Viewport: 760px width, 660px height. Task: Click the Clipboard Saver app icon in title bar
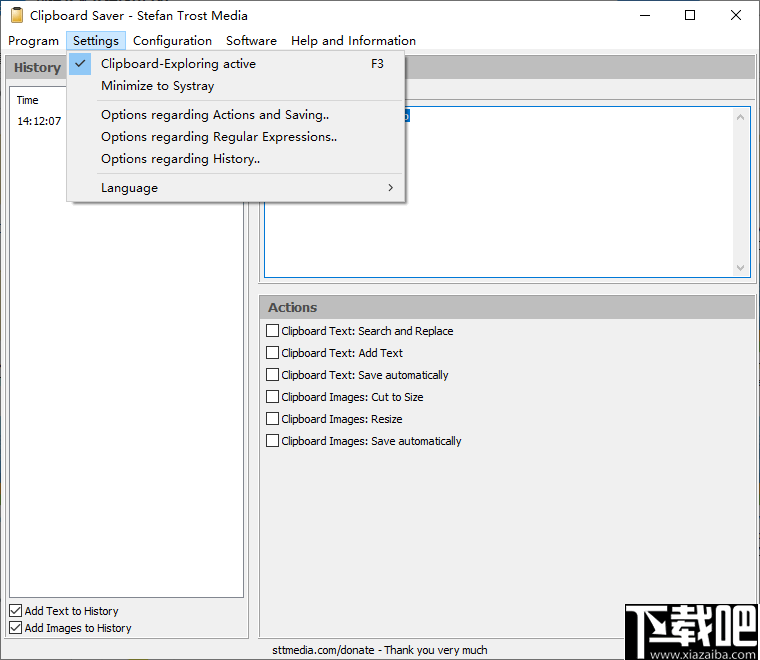pos(17,16)
